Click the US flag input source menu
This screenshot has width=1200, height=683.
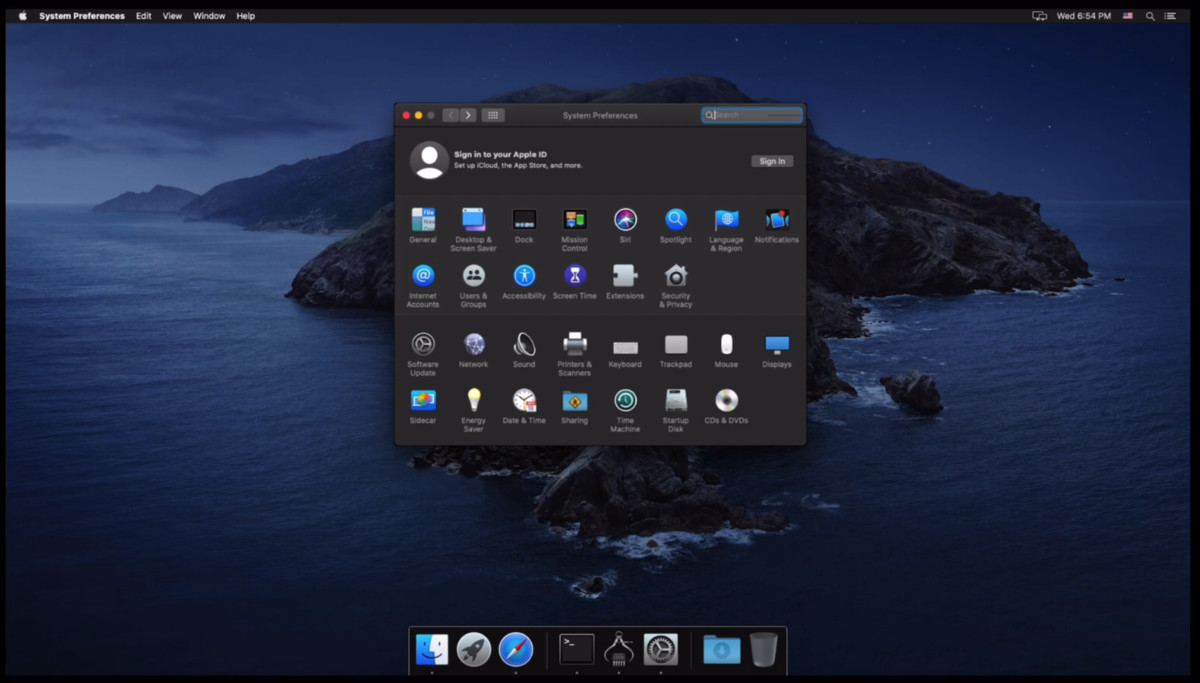pyautogui.click(x=1128, y=16)
